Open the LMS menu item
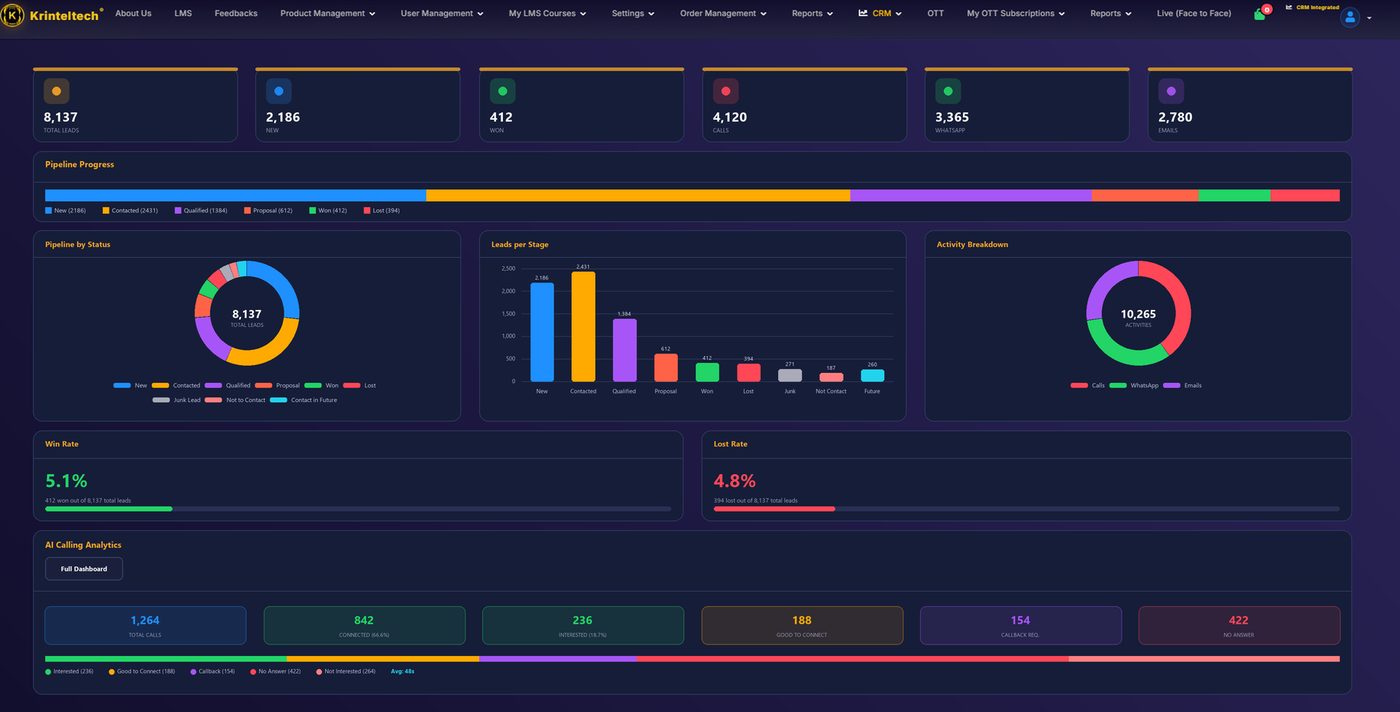 coord(183,14)
